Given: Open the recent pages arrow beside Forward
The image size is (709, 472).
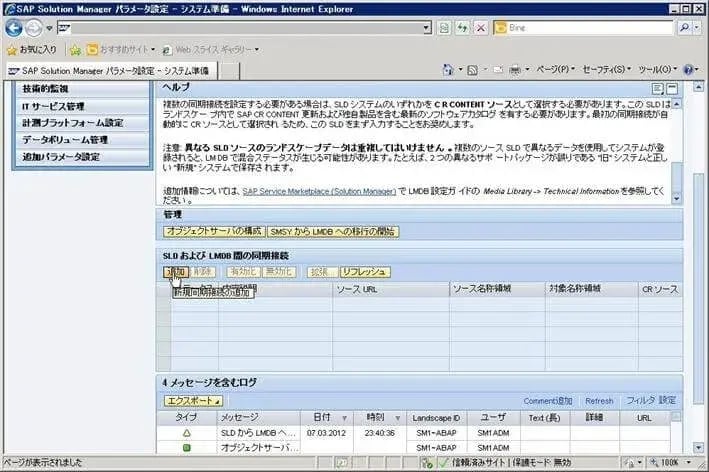Looking at the screenshot, I should pos(49,28).
